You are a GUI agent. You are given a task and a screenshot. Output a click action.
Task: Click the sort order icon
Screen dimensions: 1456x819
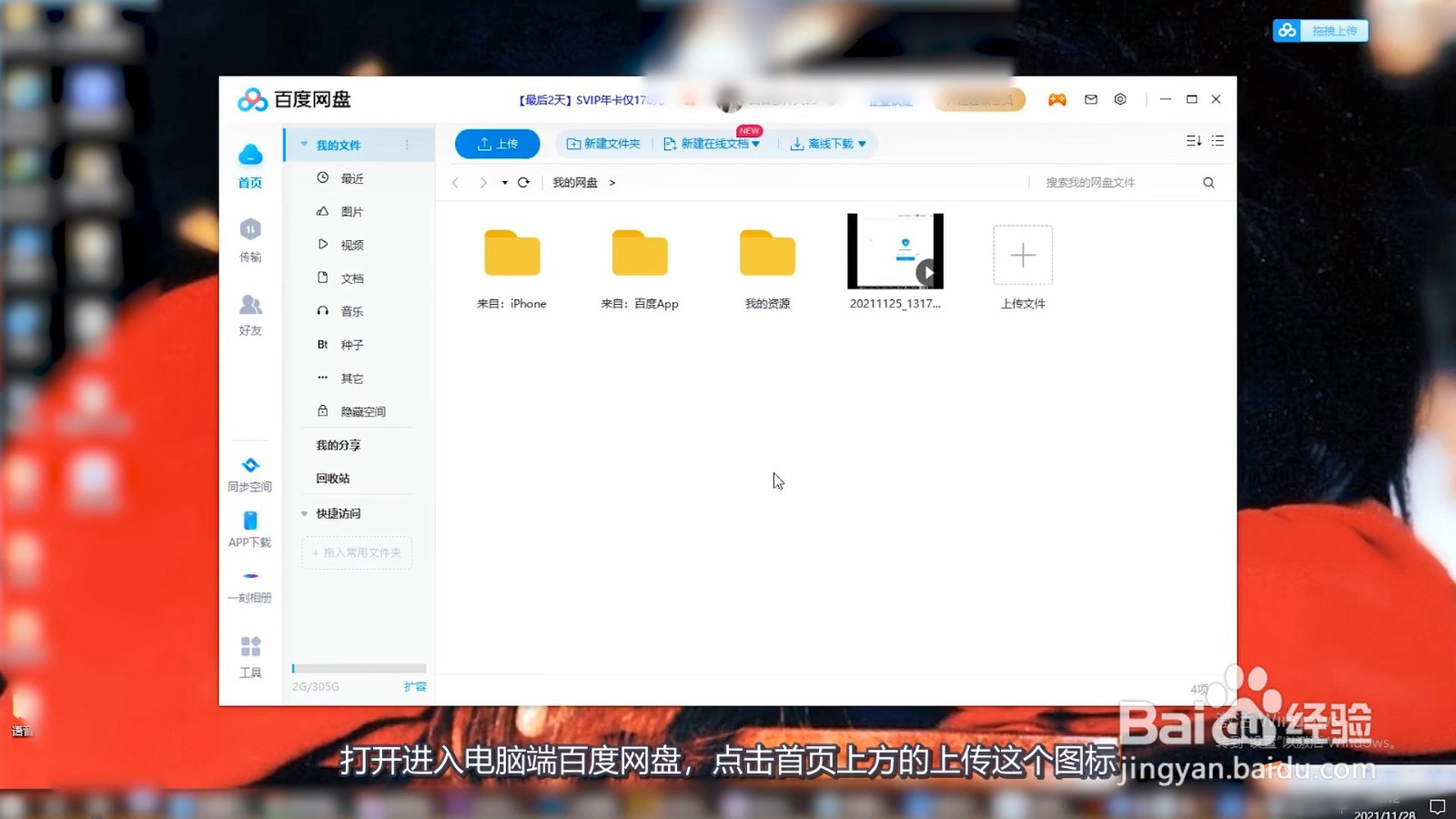[1194, 141]
